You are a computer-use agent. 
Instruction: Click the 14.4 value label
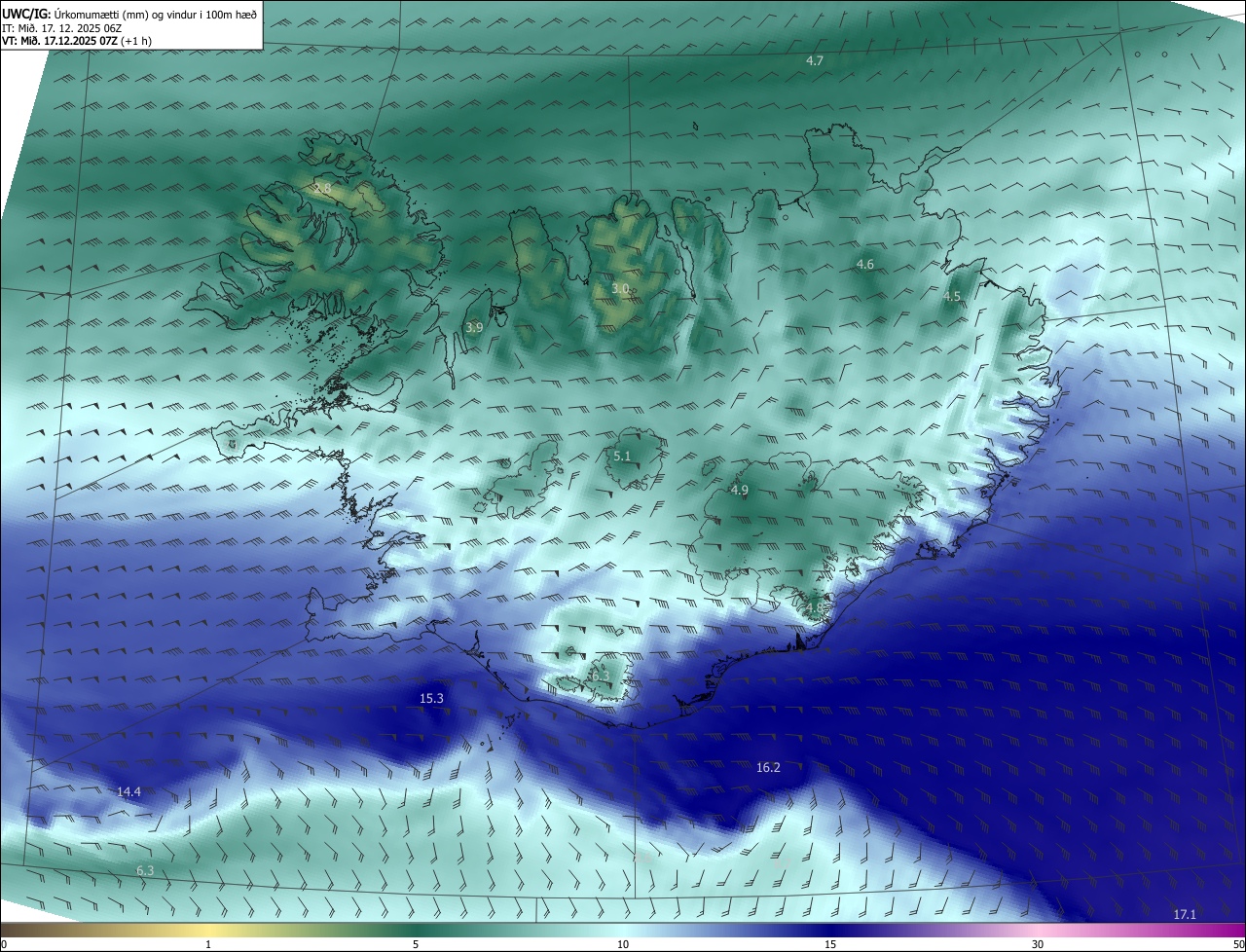coord(128,792)
